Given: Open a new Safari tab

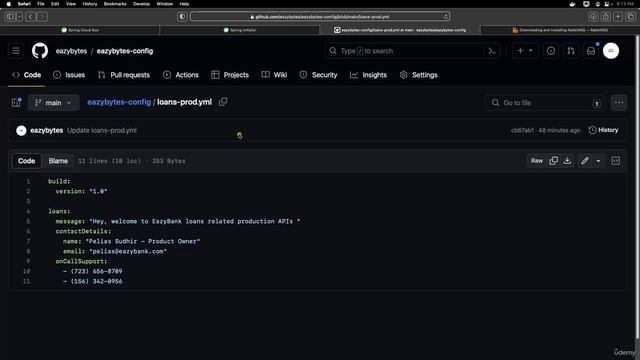Looking at the screenshot, I should [x=618, y=17].
